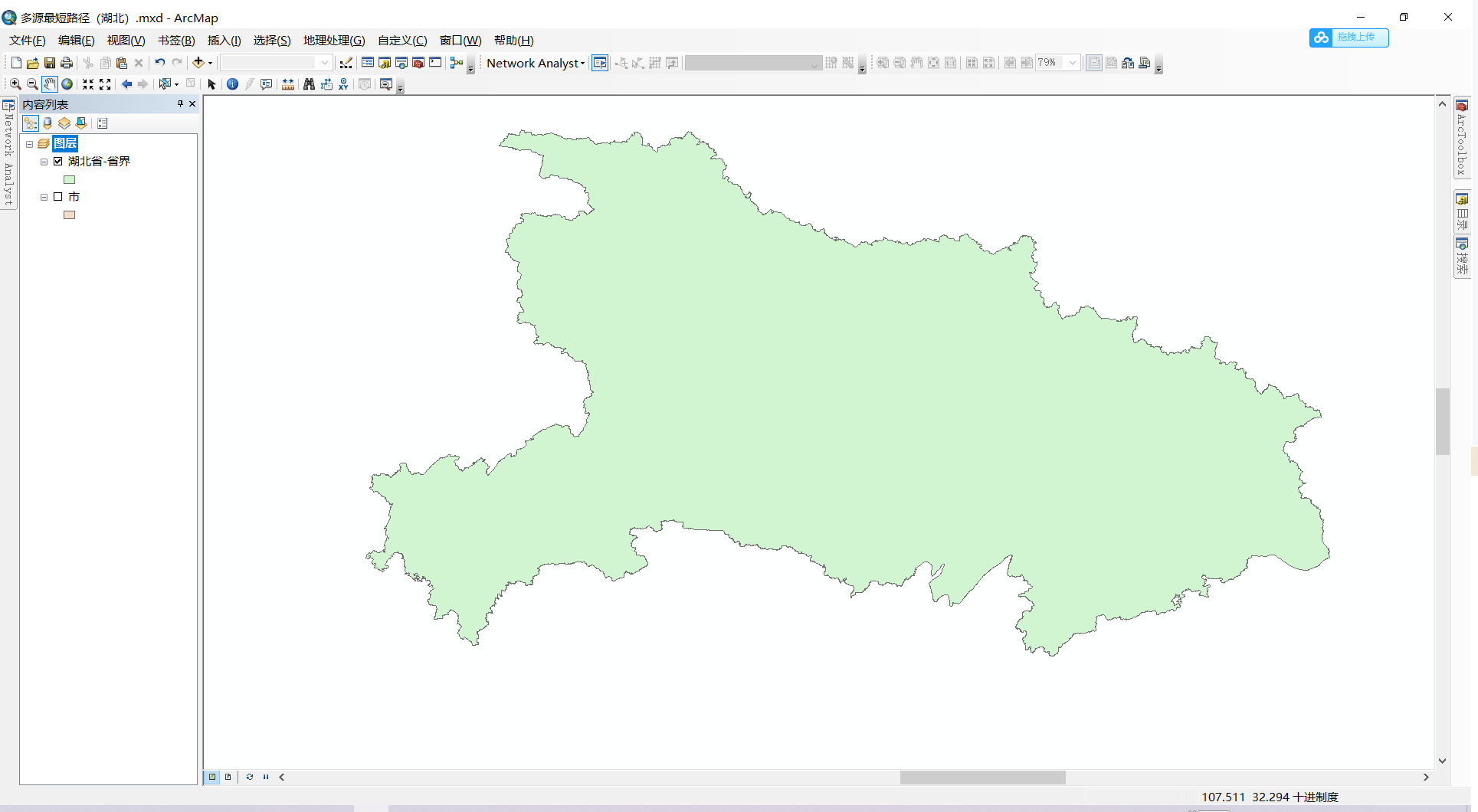This screenshot has height=812, width=1478.
Task: Open the layout zoom percentage dropdown
Action: [x=1073, y=63]
